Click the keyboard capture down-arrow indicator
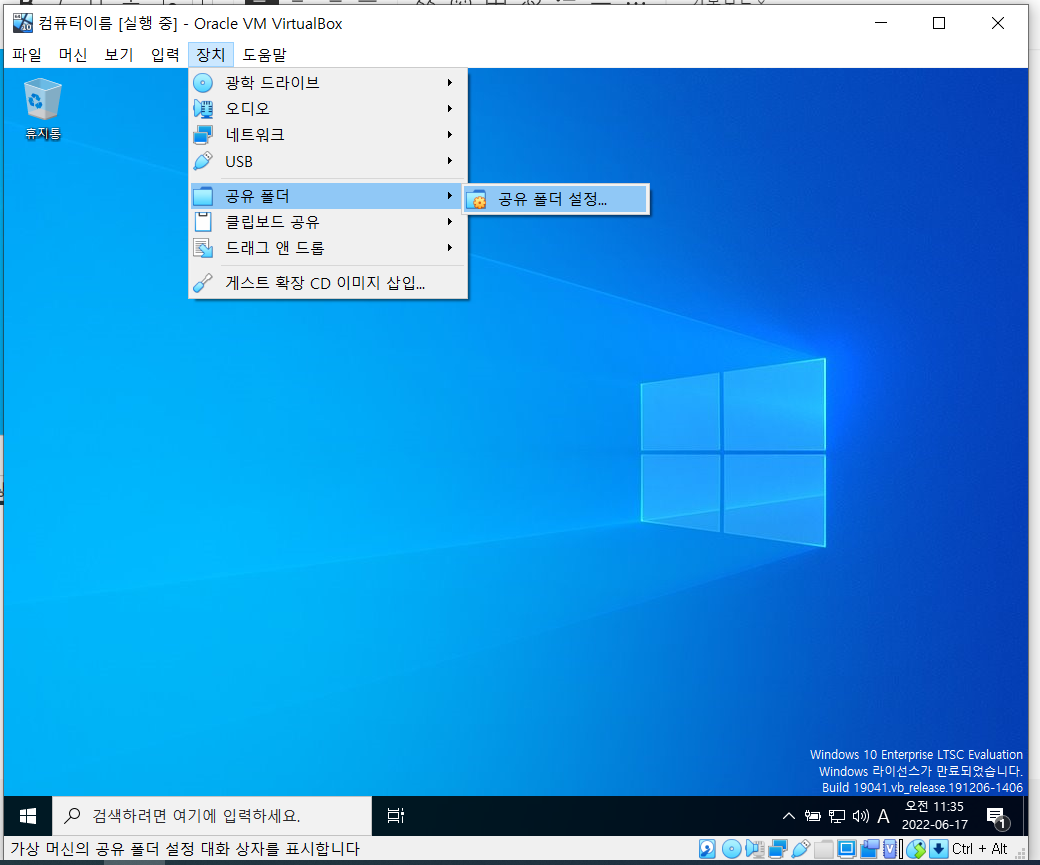 (x=939, y=849)
